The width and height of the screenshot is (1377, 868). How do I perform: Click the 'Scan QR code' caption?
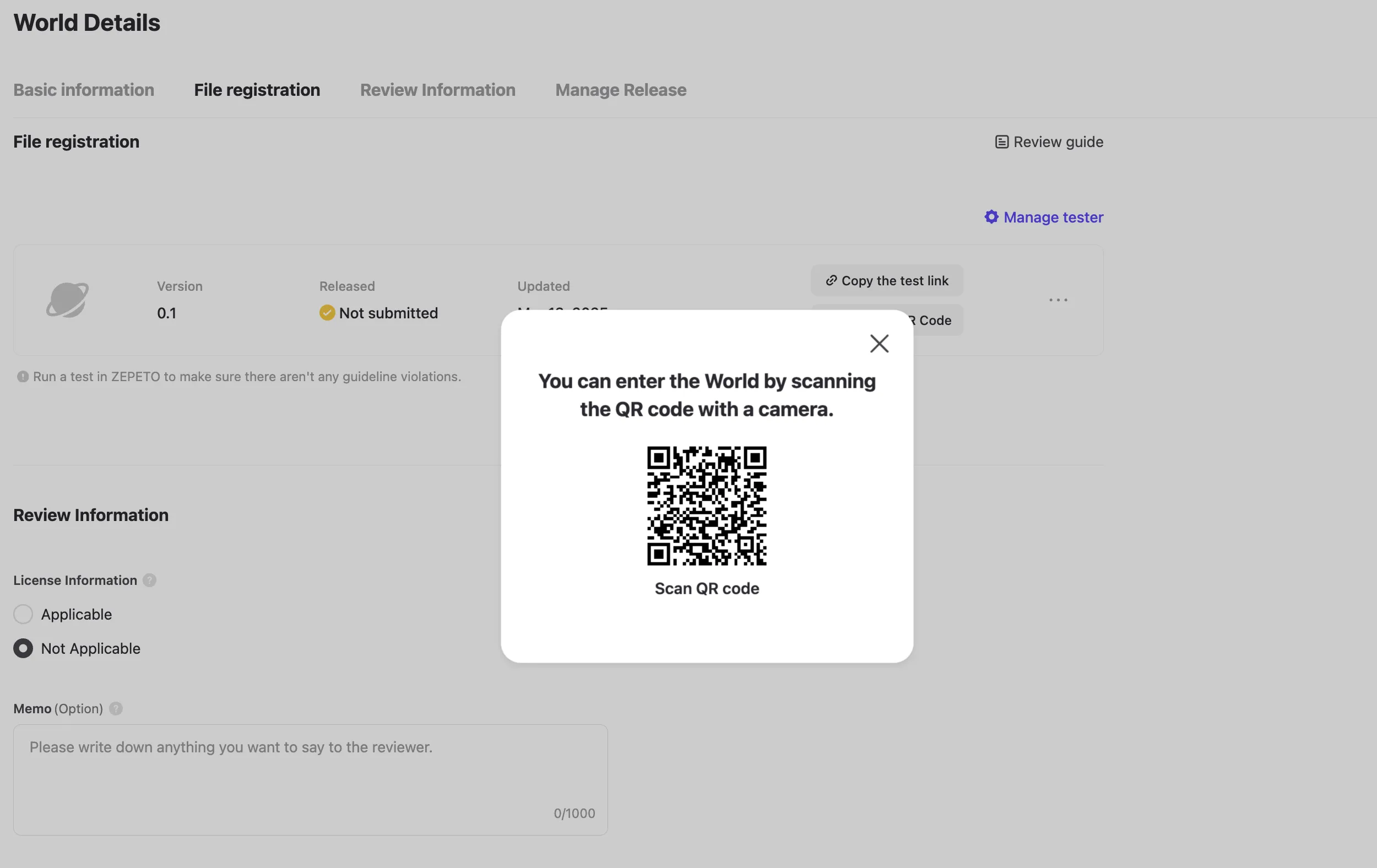click(707, 588)
